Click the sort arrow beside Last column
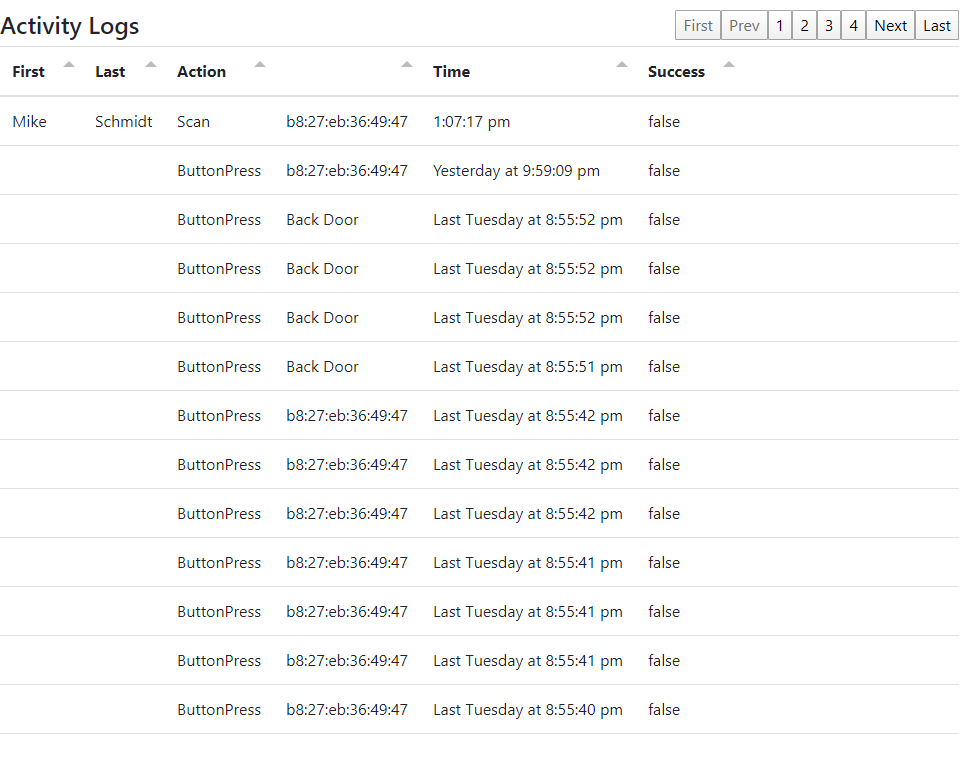The image size is (965, 774). [151, 64]
